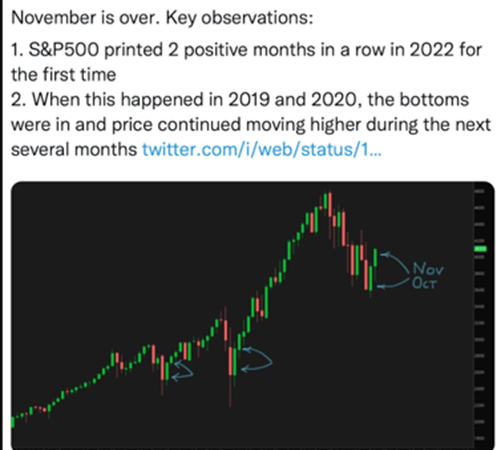Screen dimensions: 501x450
Task: Click the curved arrows near the 2019 bottom
Action: pyautogui.click(x=182, y=370)
